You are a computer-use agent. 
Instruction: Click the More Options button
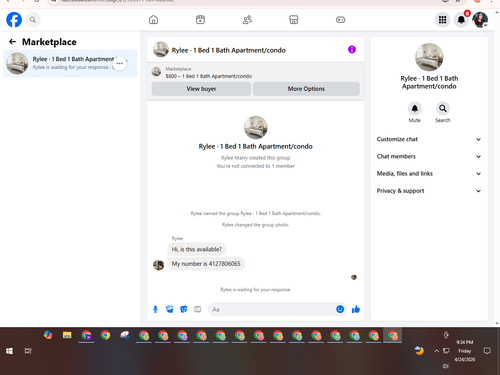point(306,89)
